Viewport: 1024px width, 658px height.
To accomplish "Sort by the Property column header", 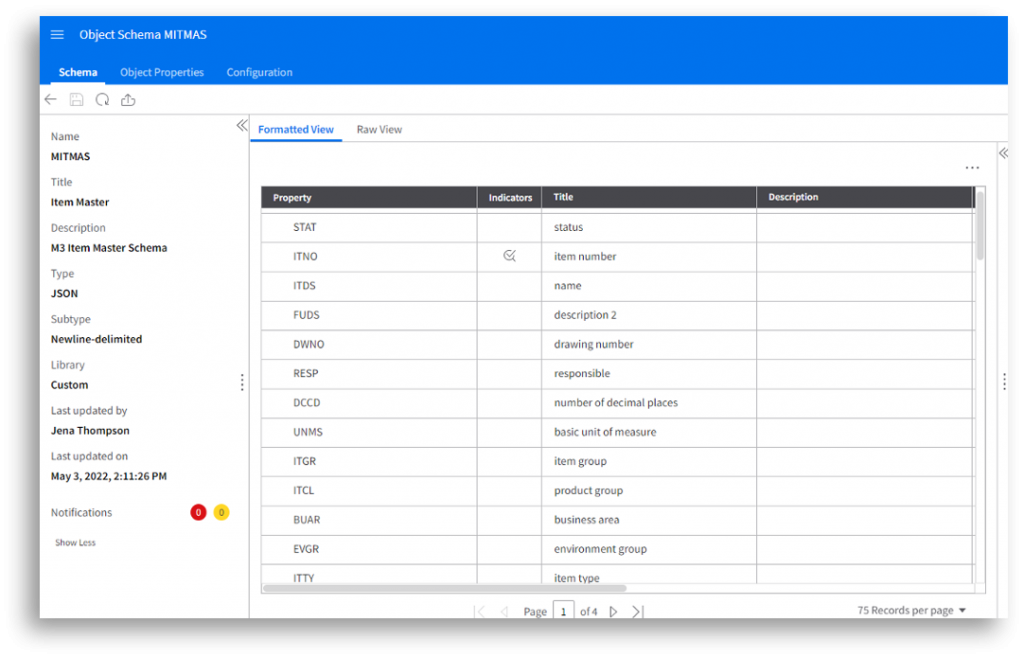I will tap(369, 197).
